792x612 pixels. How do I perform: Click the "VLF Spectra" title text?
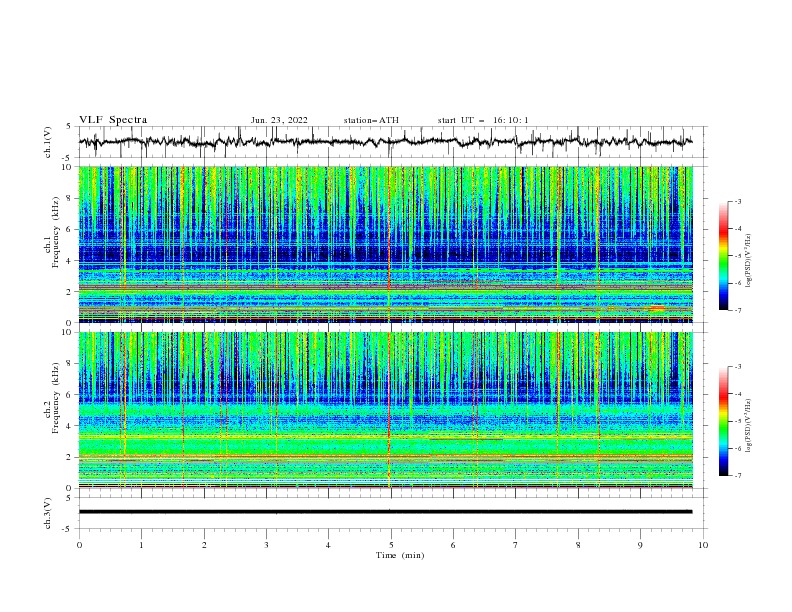[x=113, y=120]
